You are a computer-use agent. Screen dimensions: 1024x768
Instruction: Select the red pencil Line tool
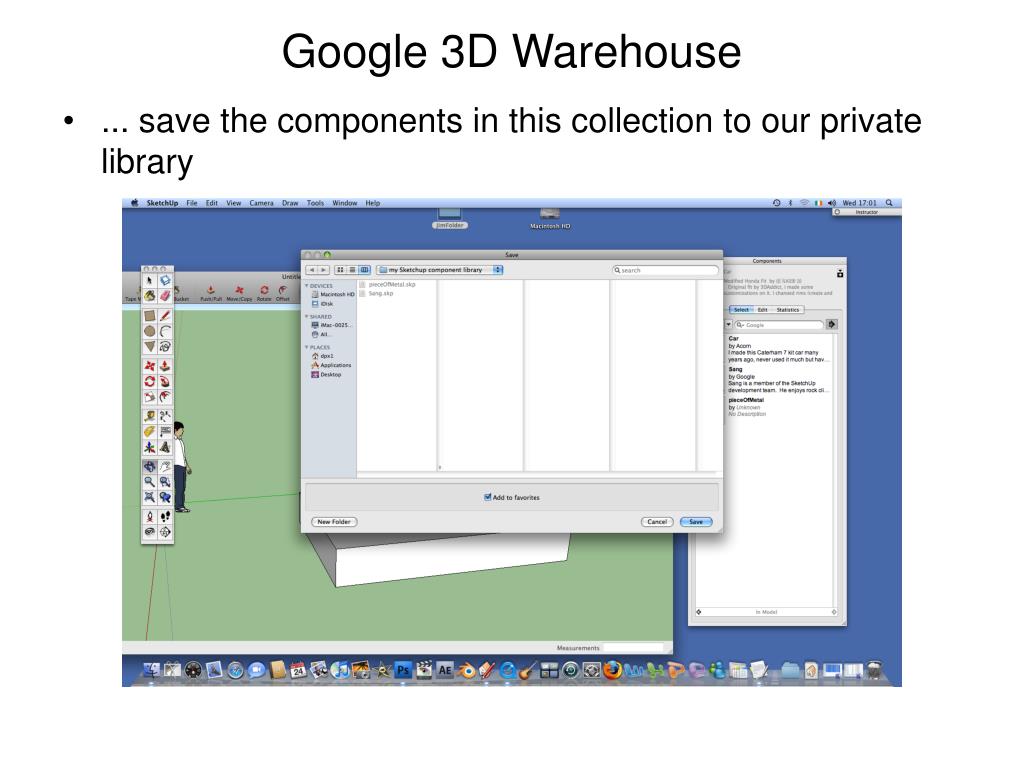(165, 315)
